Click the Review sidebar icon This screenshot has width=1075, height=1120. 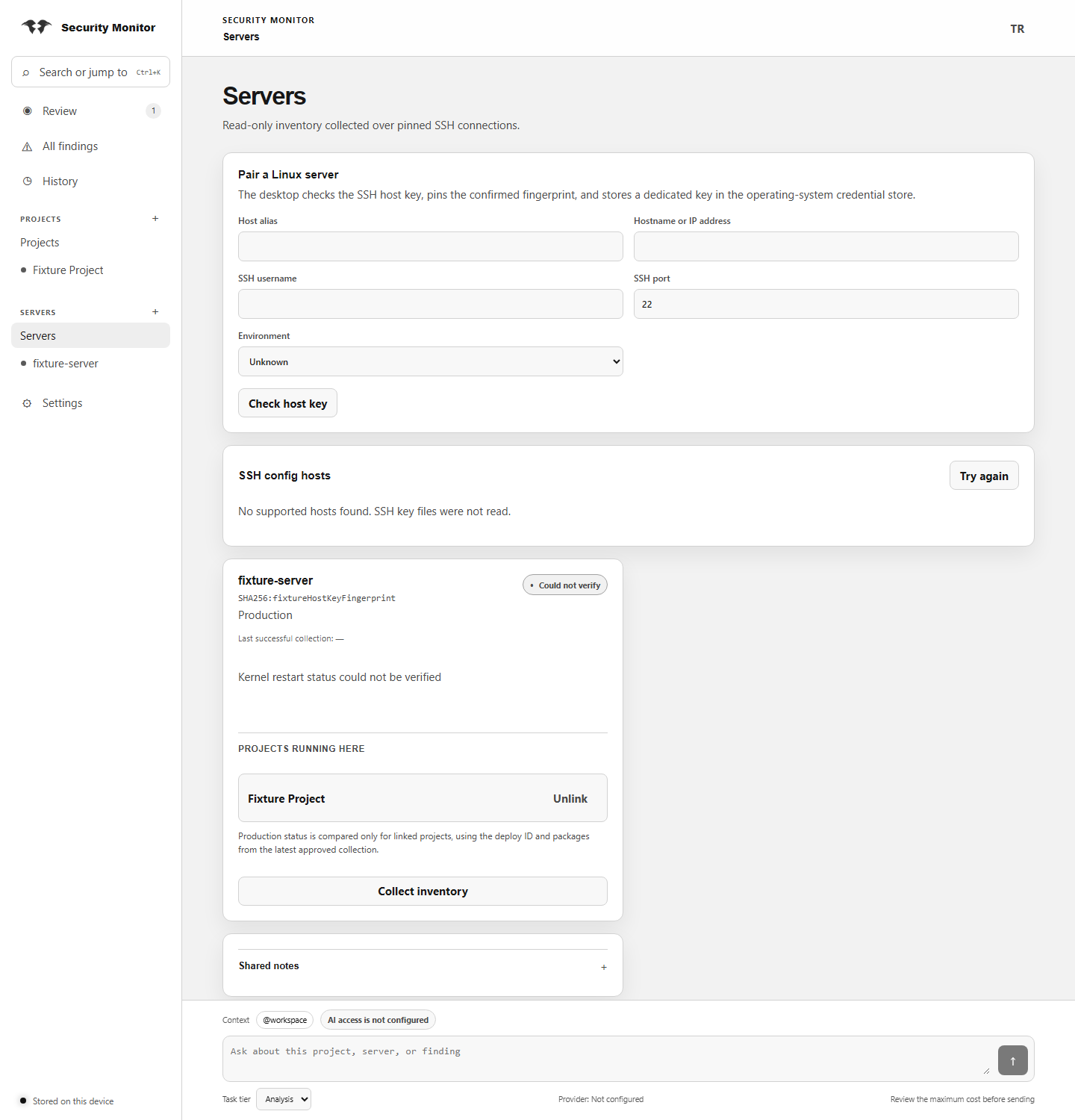click(28, 111)
